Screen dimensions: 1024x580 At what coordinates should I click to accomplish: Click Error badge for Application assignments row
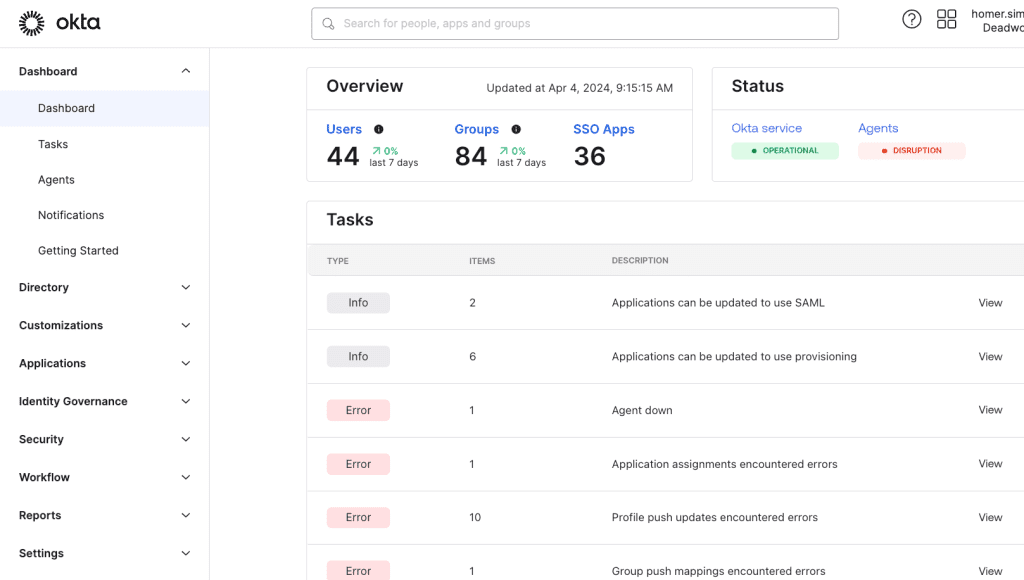point(359,464)
